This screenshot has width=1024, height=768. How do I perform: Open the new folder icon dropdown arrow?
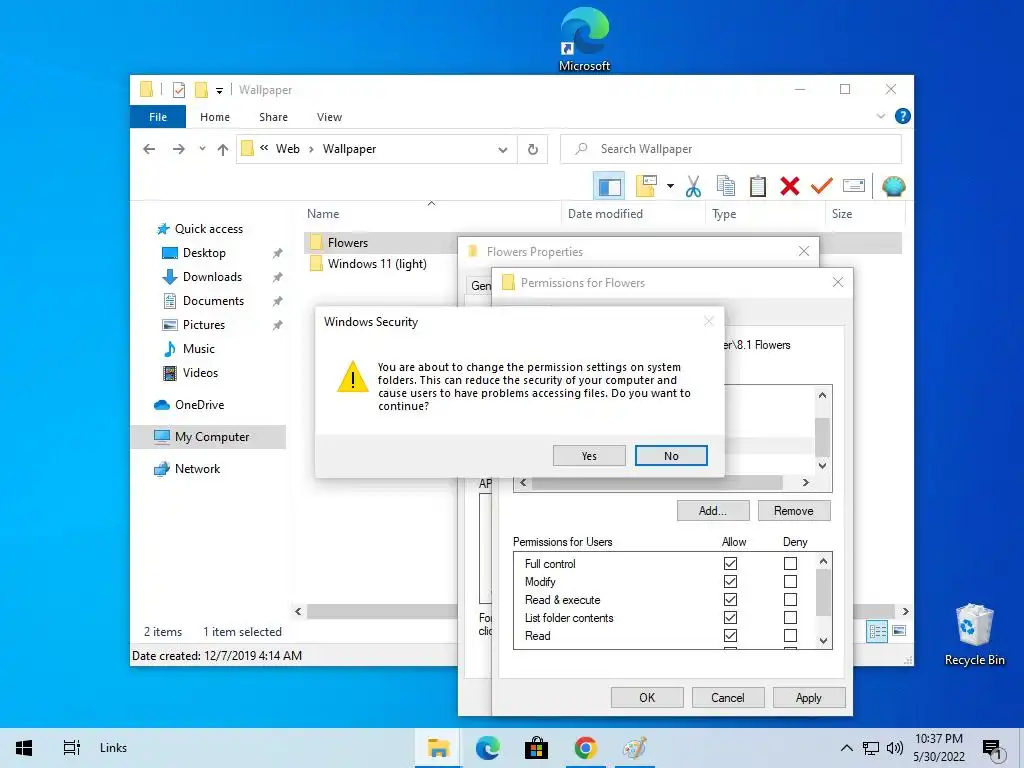[670, 186]
